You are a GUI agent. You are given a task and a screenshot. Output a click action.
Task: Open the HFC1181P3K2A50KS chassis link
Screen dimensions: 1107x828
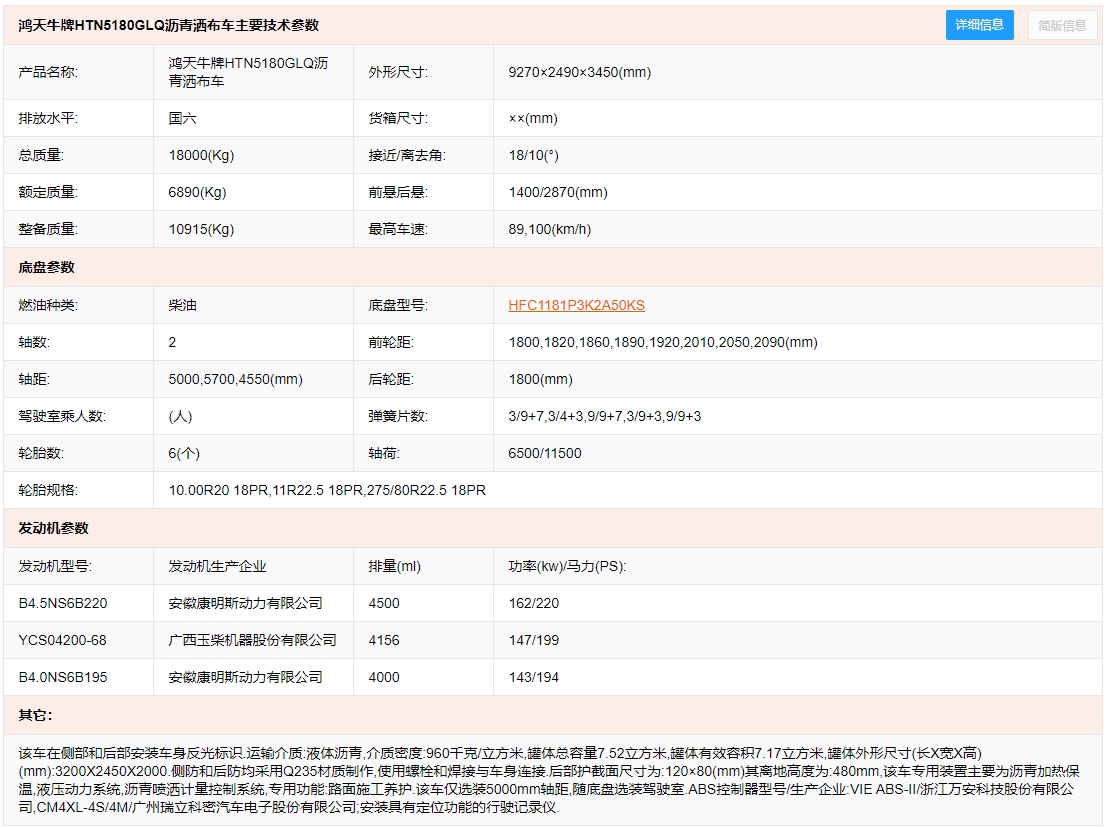[x=576, y=305]
